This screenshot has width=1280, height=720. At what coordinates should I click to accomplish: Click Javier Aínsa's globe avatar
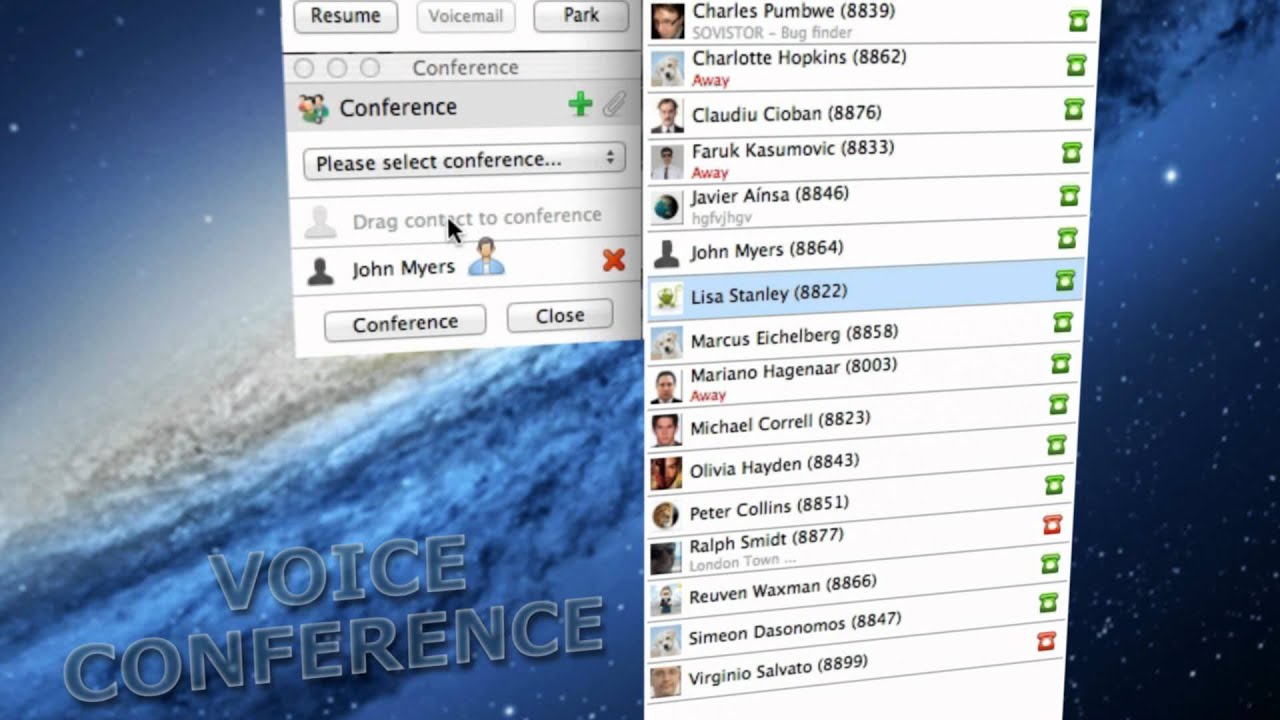click(666, 207)
